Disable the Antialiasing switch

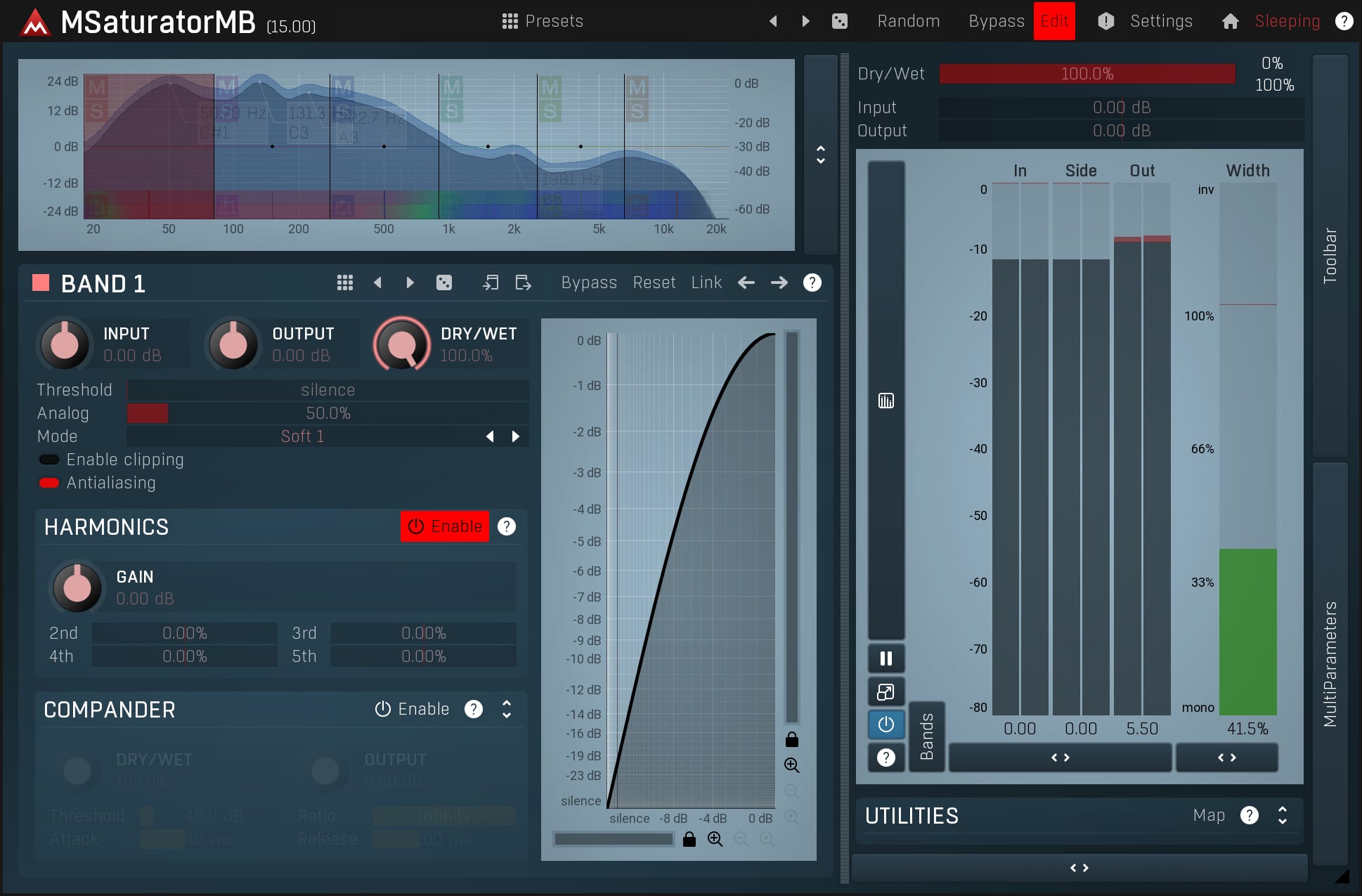[49, 483]
